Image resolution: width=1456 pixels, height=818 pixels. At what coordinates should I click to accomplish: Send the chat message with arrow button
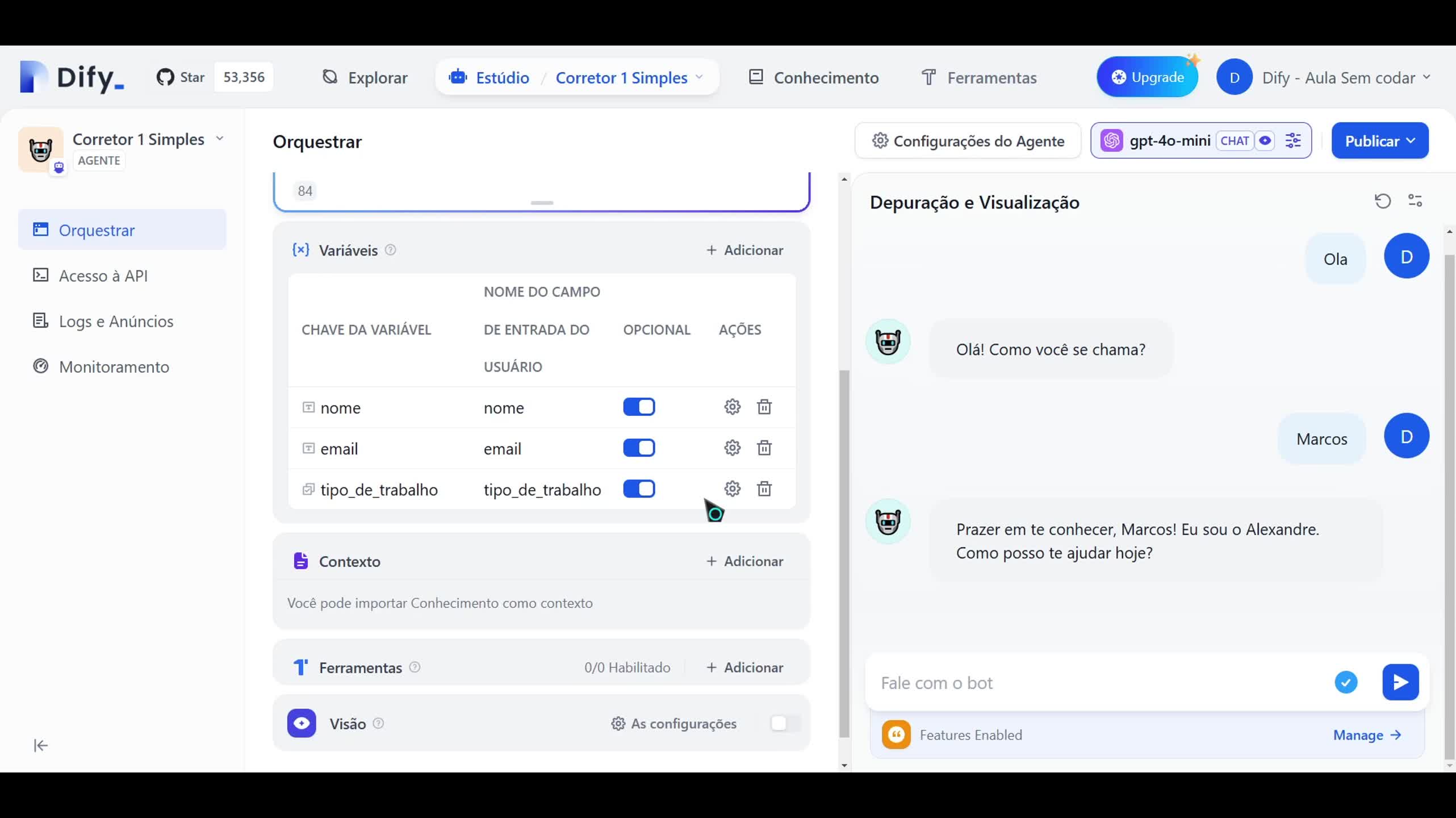(x=1400, y=682)
